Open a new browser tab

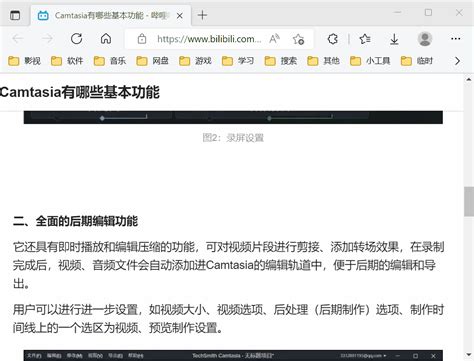click(202, 15)
